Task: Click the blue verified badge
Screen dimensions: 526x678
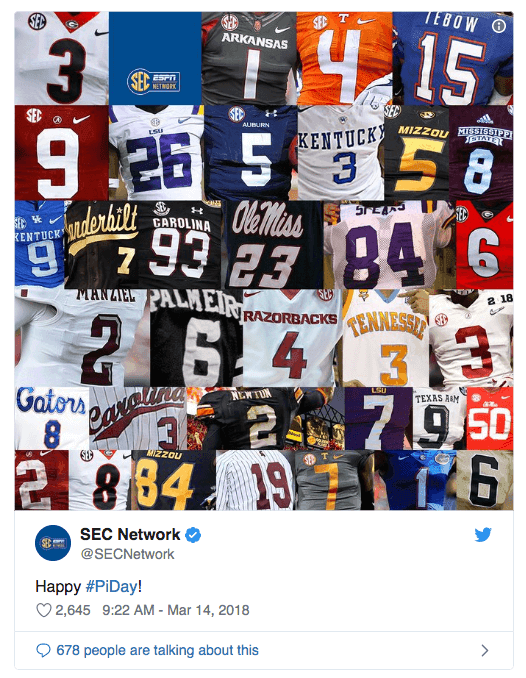Action: [x=193, y=535]
